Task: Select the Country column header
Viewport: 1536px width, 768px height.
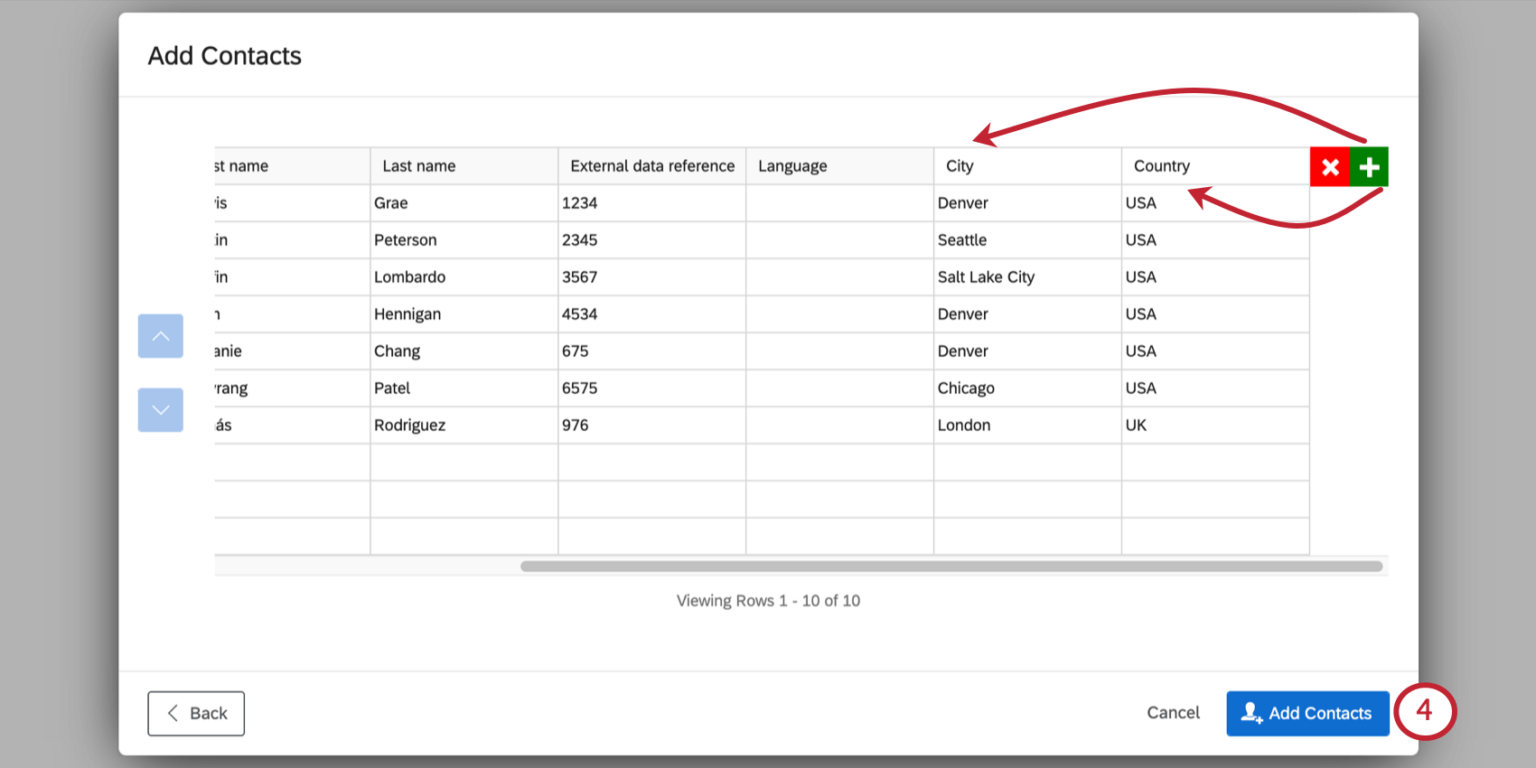Action: coord(1162,165)
